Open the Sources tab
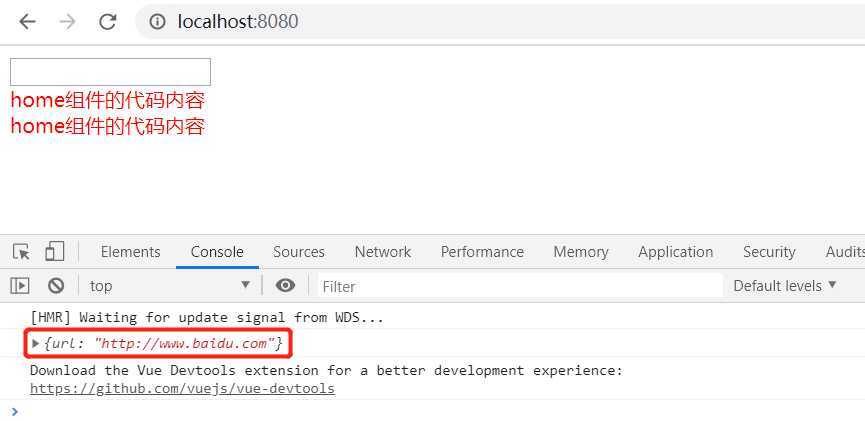This screenshot has width=865, height=421. (x=298, y=252)
